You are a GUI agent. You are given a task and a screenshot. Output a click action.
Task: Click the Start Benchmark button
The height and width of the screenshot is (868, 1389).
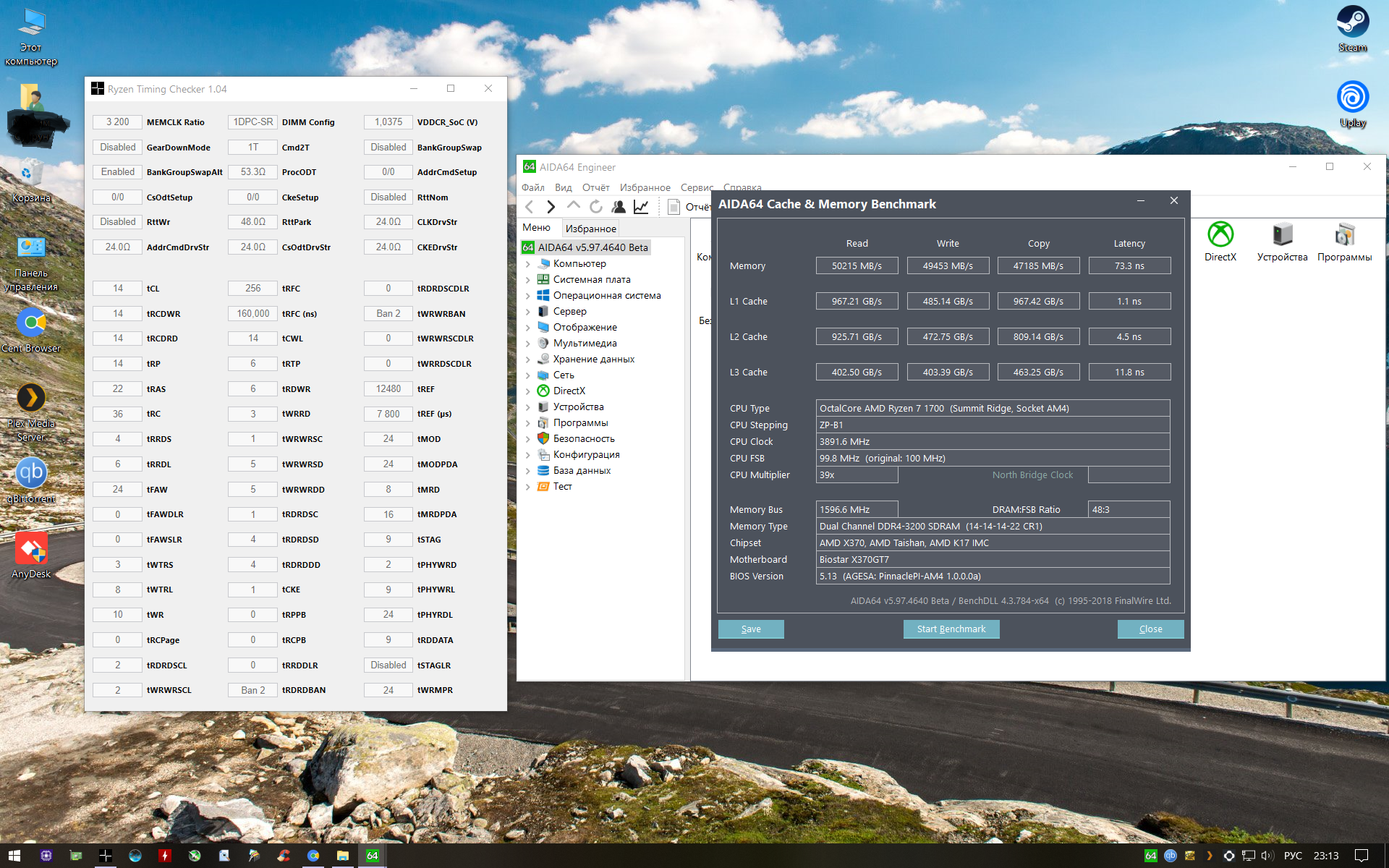(951, 629)
